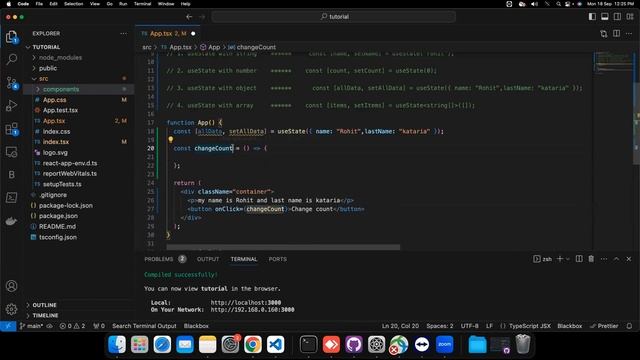Click errors and warnings count in status bar
Viewport: 640px width, 360px height.
(x=72, y=326)
